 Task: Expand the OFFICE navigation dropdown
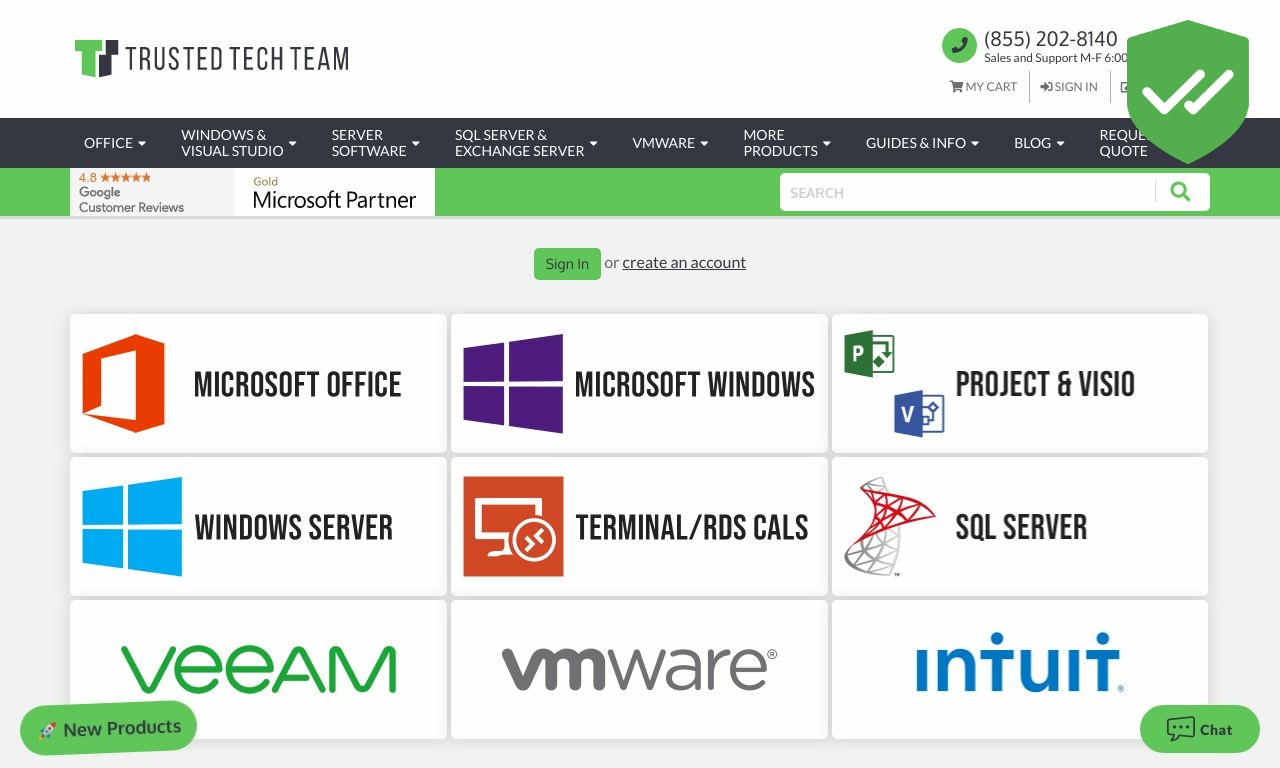(115, 143)
